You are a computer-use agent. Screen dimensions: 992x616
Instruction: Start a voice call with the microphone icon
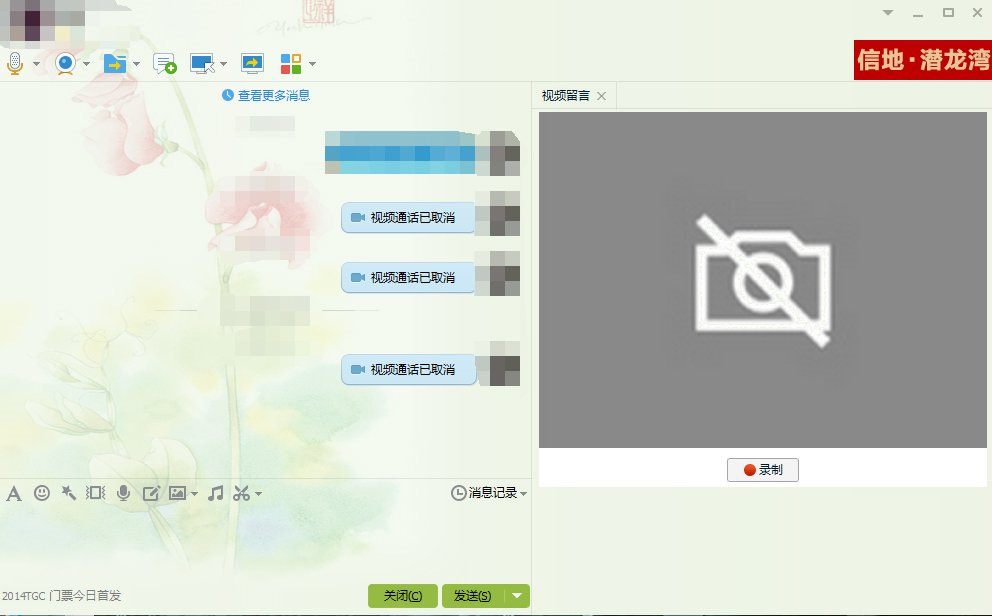pyautogui.click(x=15, y=63)
